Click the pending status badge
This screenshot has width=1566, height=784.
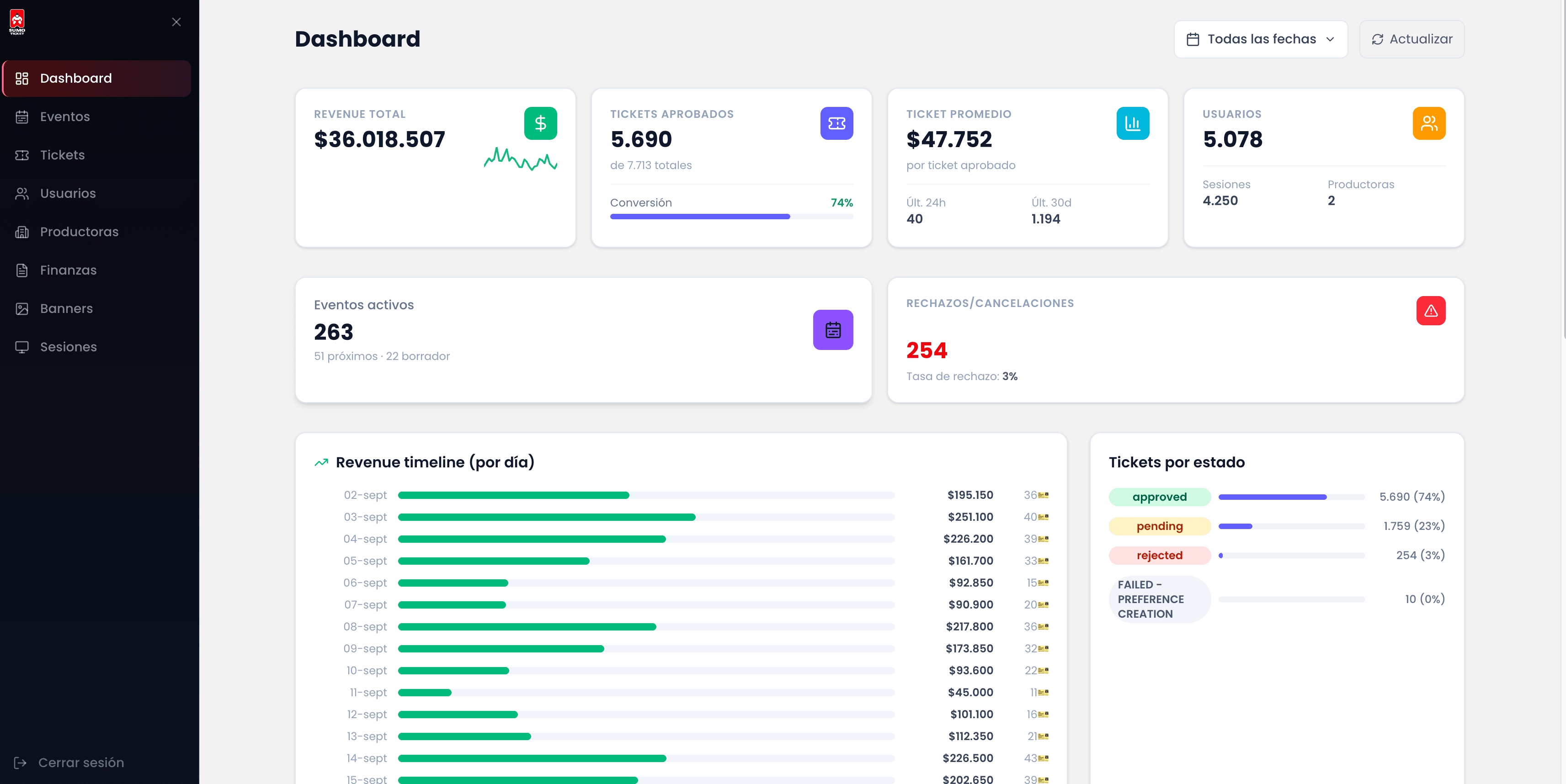point(1159,526)
